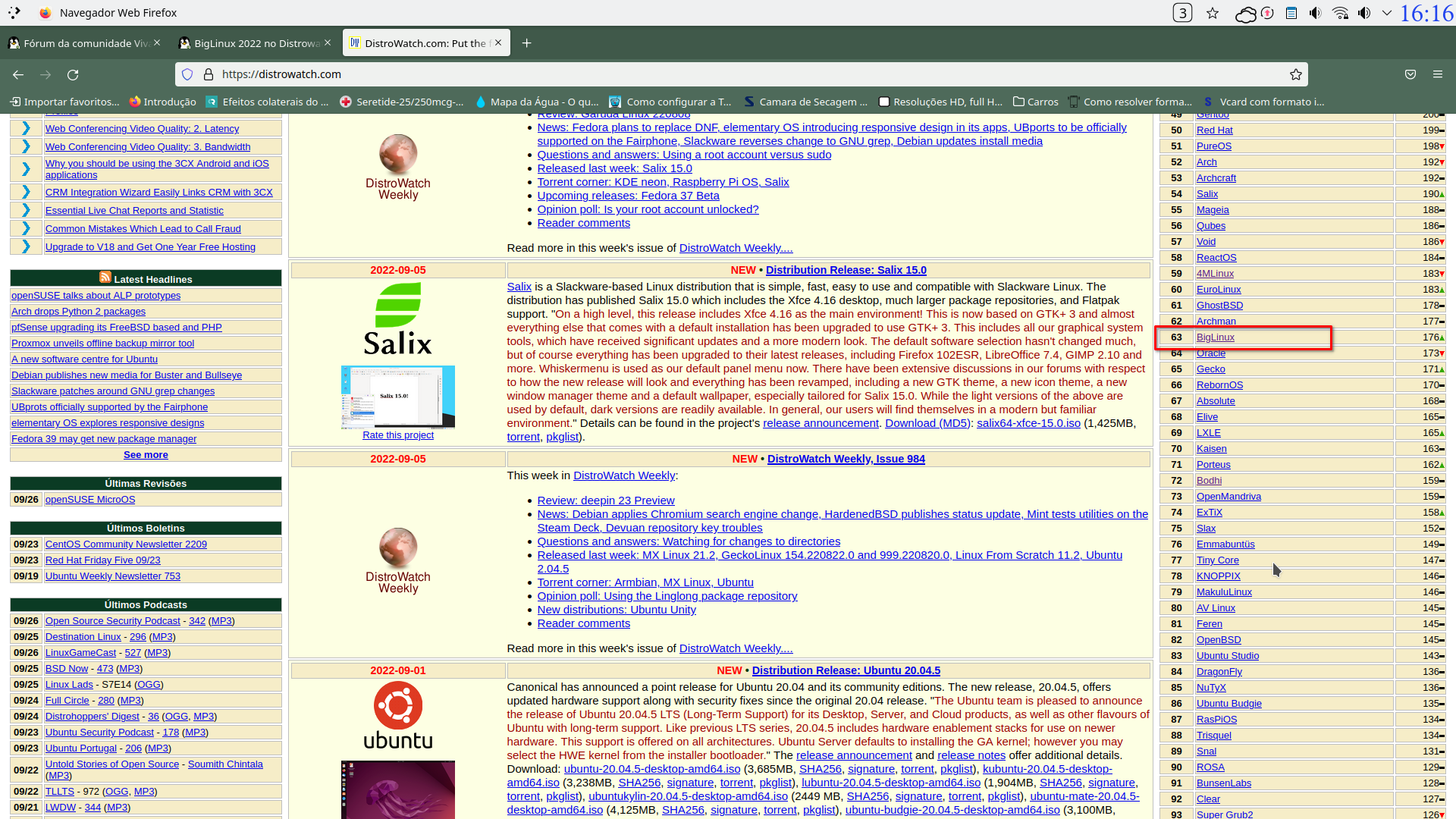Open Review: deepin 23 Preview link
1456x819 pixels.
pyautogui.click(x=605, y=500)
